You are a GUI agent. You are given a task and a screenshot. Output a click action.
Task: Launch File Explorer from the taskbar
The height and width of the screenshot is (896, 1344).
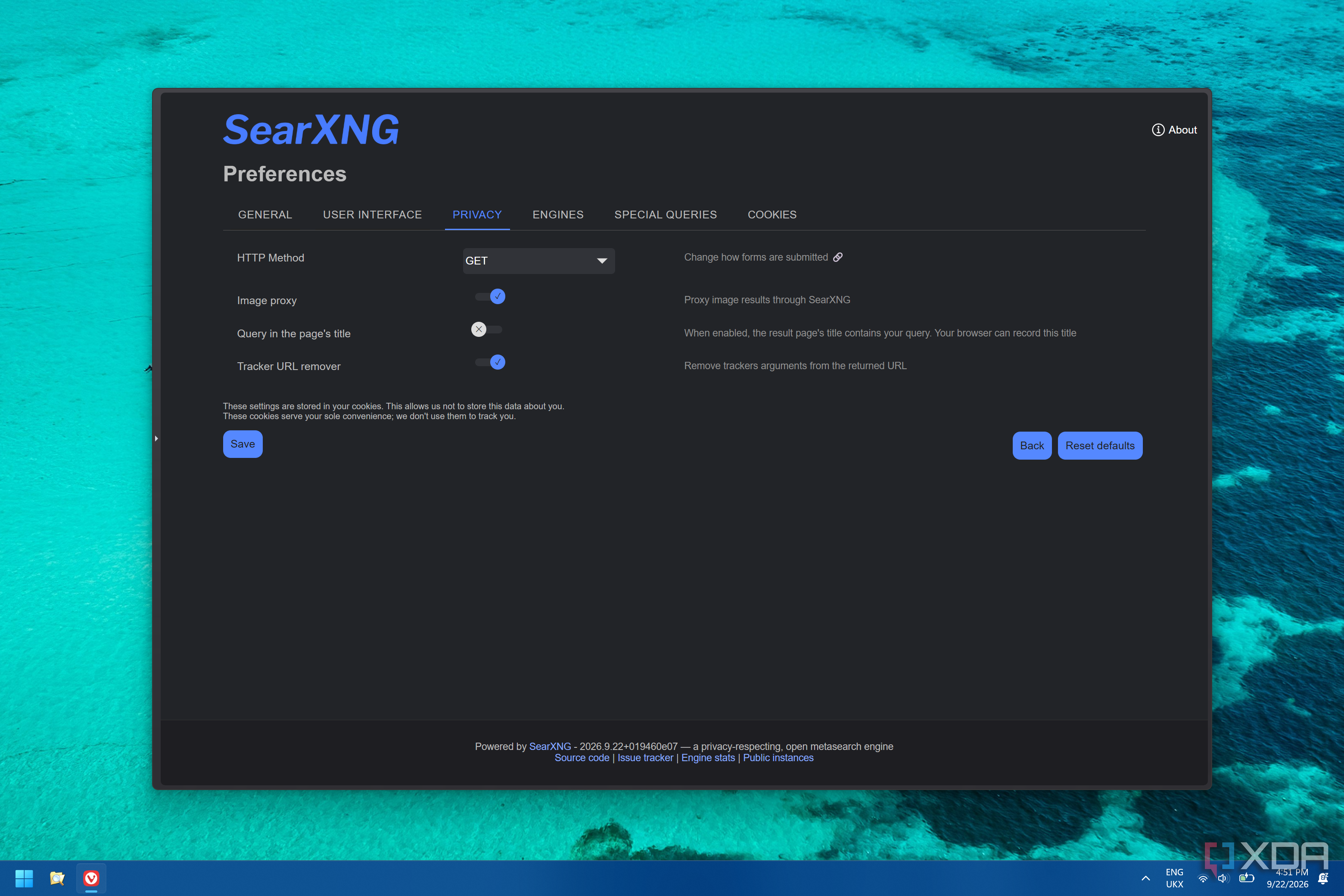[x=57, y=878]
